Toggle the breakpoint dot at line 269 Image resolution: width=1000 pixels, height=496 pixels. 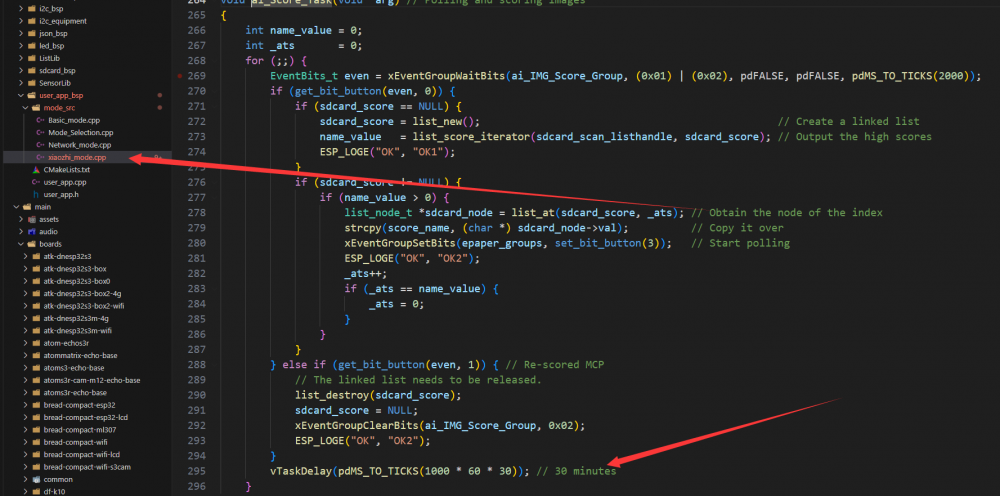coord(179,76)
